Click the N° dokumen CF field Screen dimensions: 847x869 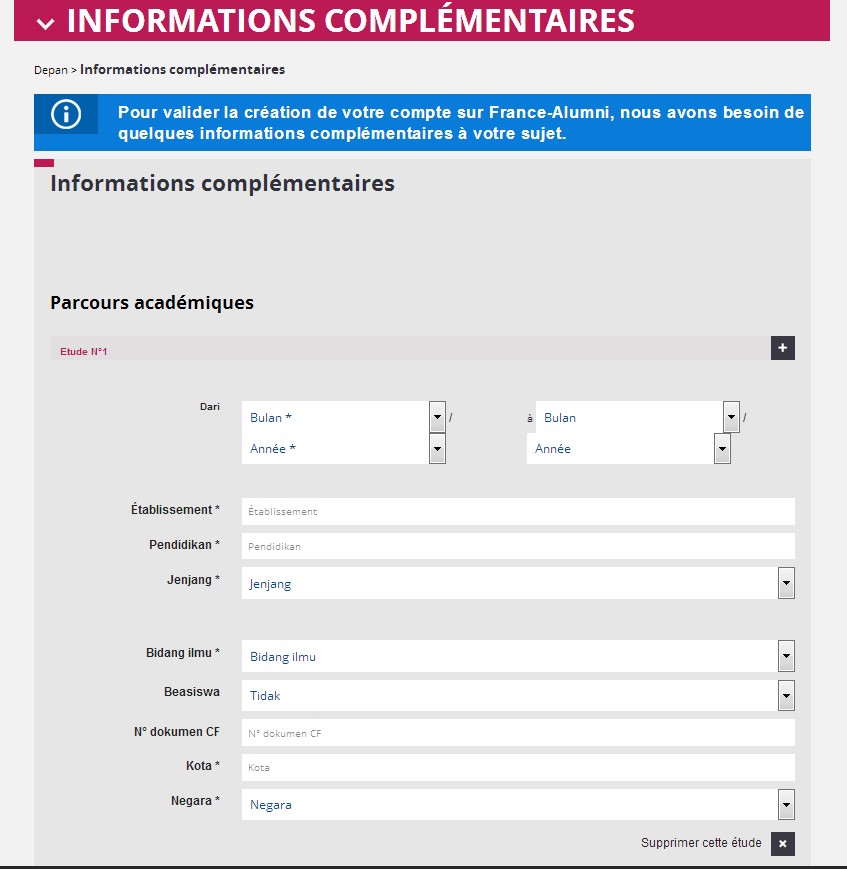pos(518,733)
